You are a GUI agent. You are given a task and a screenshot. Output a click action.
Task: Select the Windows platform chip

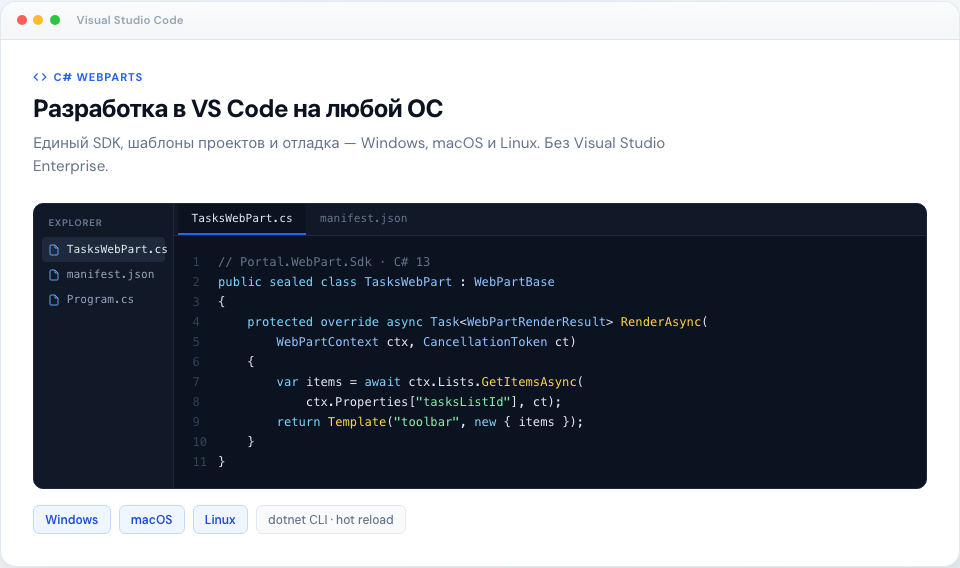pos(72,520)
